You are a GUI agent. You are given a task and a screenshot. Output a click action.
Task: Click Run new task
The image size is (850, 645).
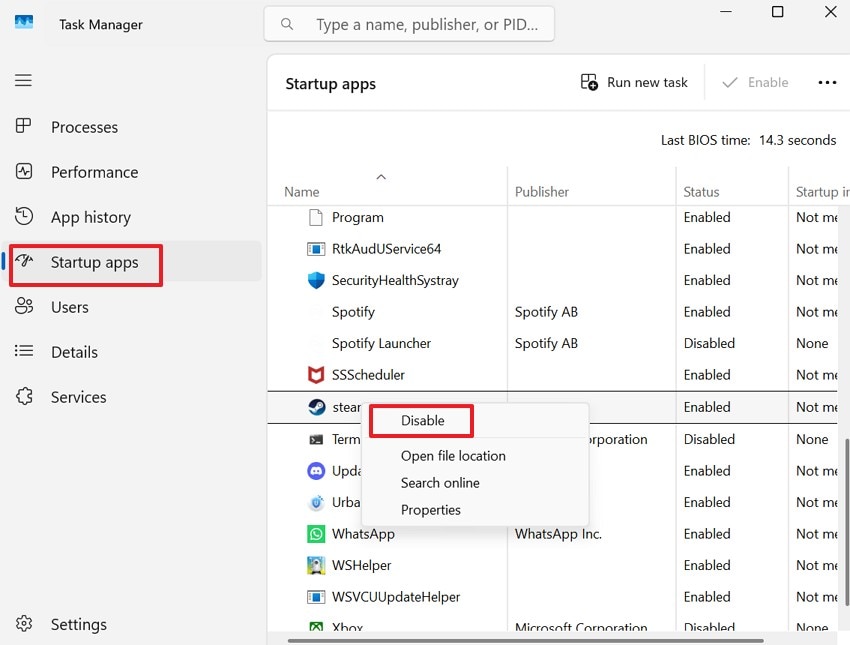coord(633,82)
